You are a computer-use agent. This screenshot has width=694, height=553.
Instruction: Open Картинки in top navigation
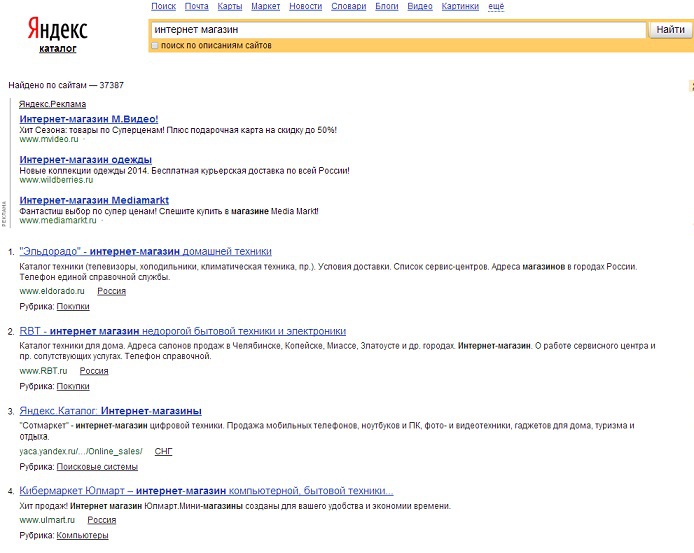(x=460, y=6)
